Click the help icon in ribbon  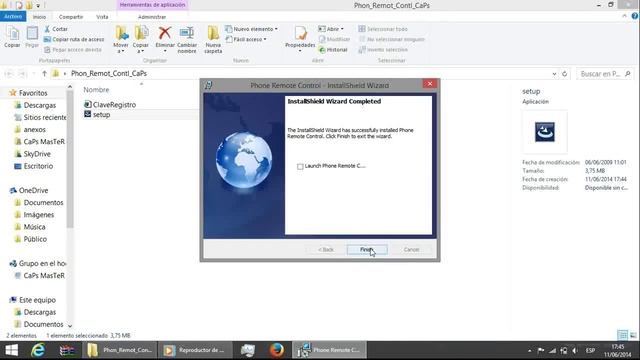(635, 16)
